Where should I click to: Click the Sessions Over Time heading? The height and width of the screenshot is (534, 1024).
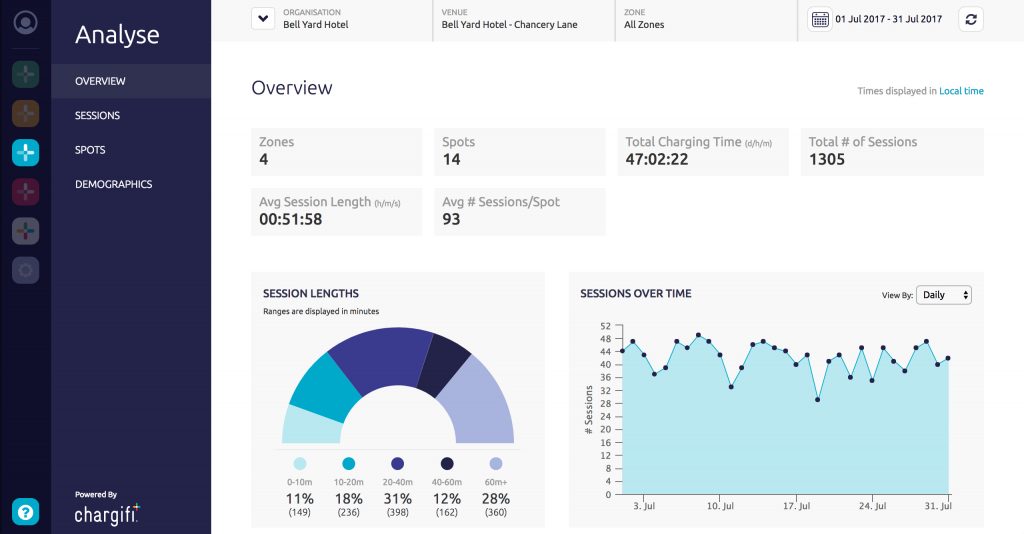[x=635, y=294]
